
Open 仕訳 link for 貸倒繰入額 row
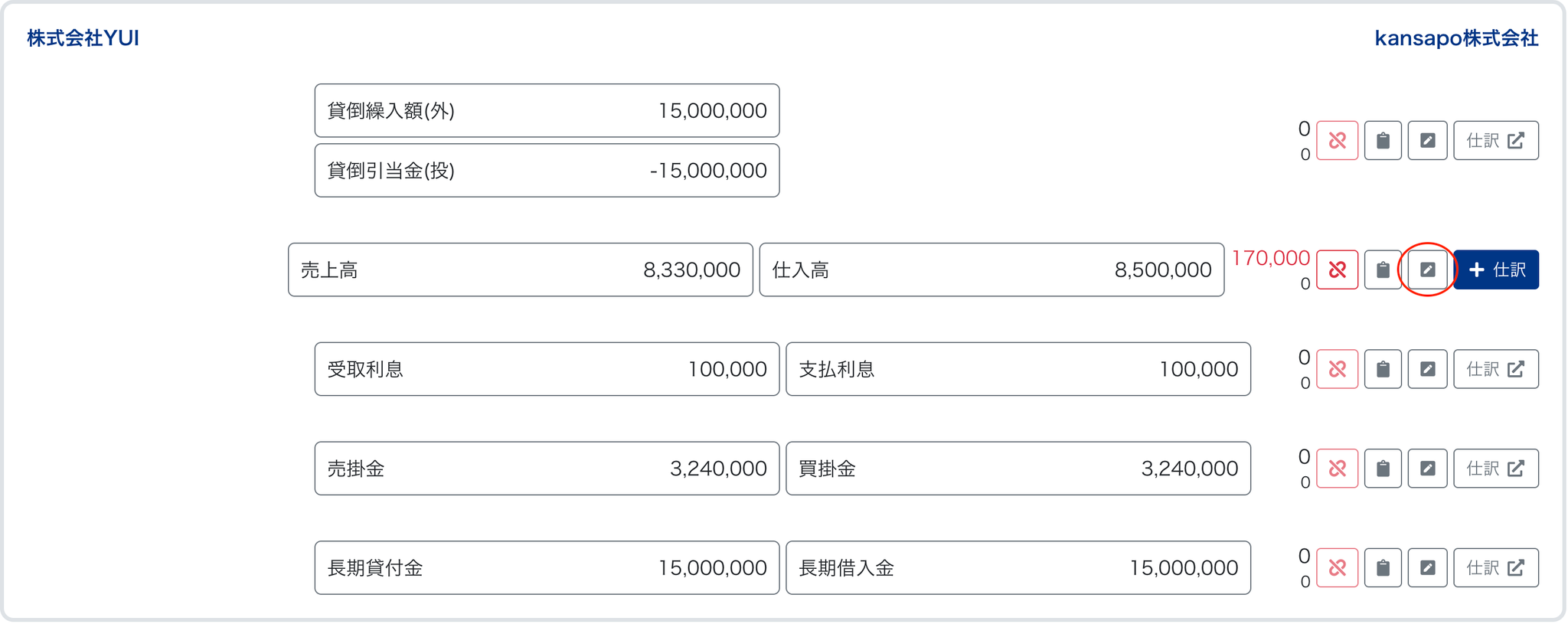pyautogui.click(x=1495, y=141)
